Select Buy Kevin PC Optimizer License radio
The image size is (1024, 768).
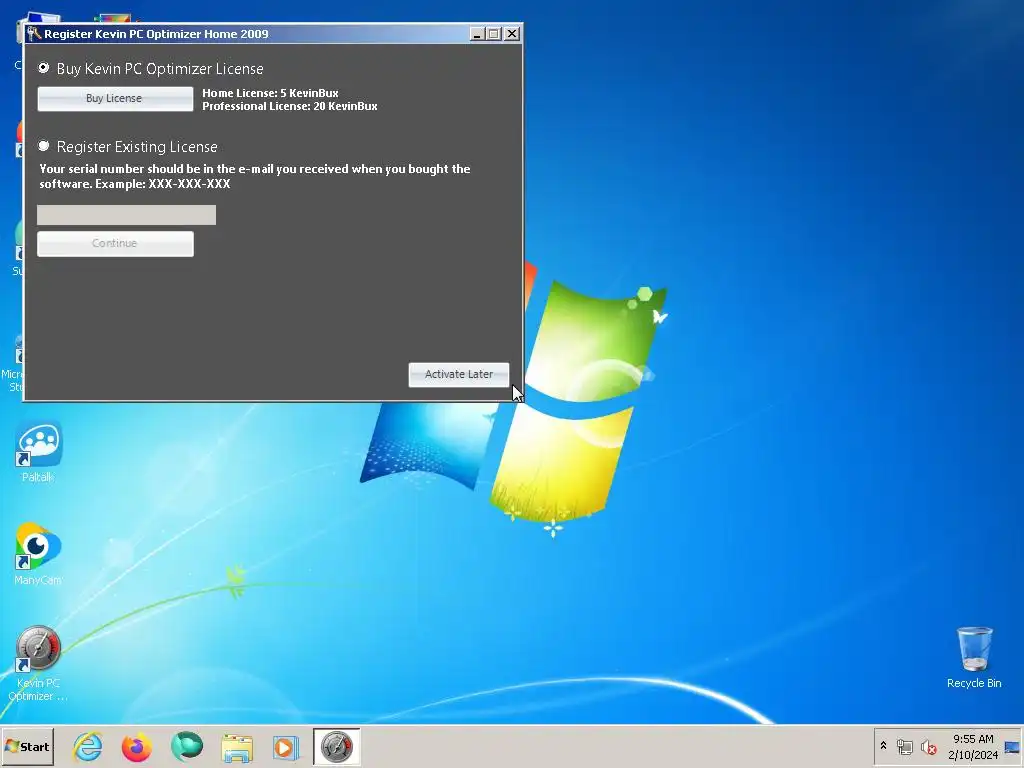coord(44,68)
